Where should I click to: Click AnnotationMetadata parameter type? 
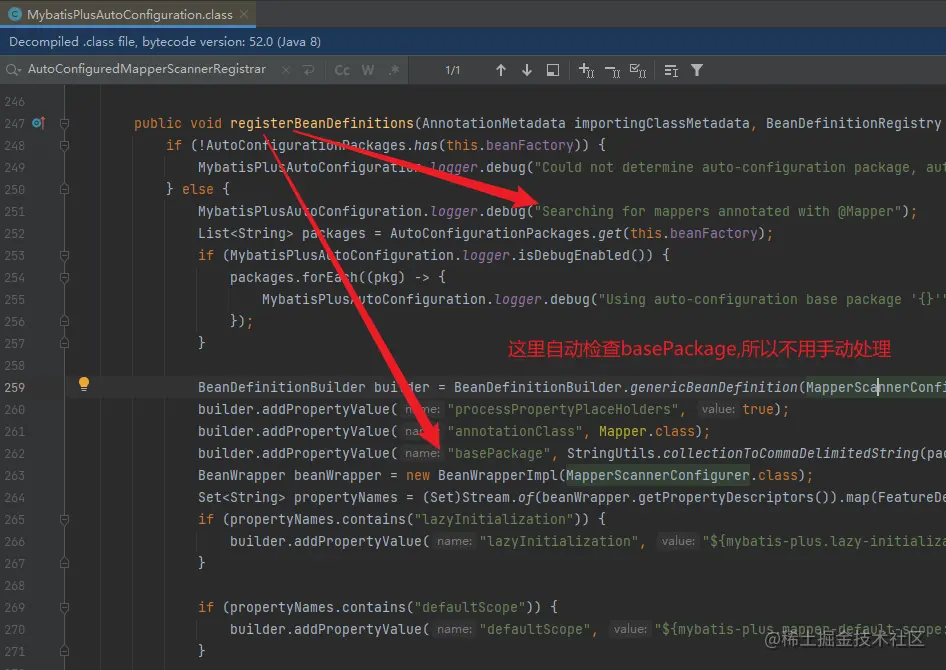pyautogui.click(x=494, y=123)
